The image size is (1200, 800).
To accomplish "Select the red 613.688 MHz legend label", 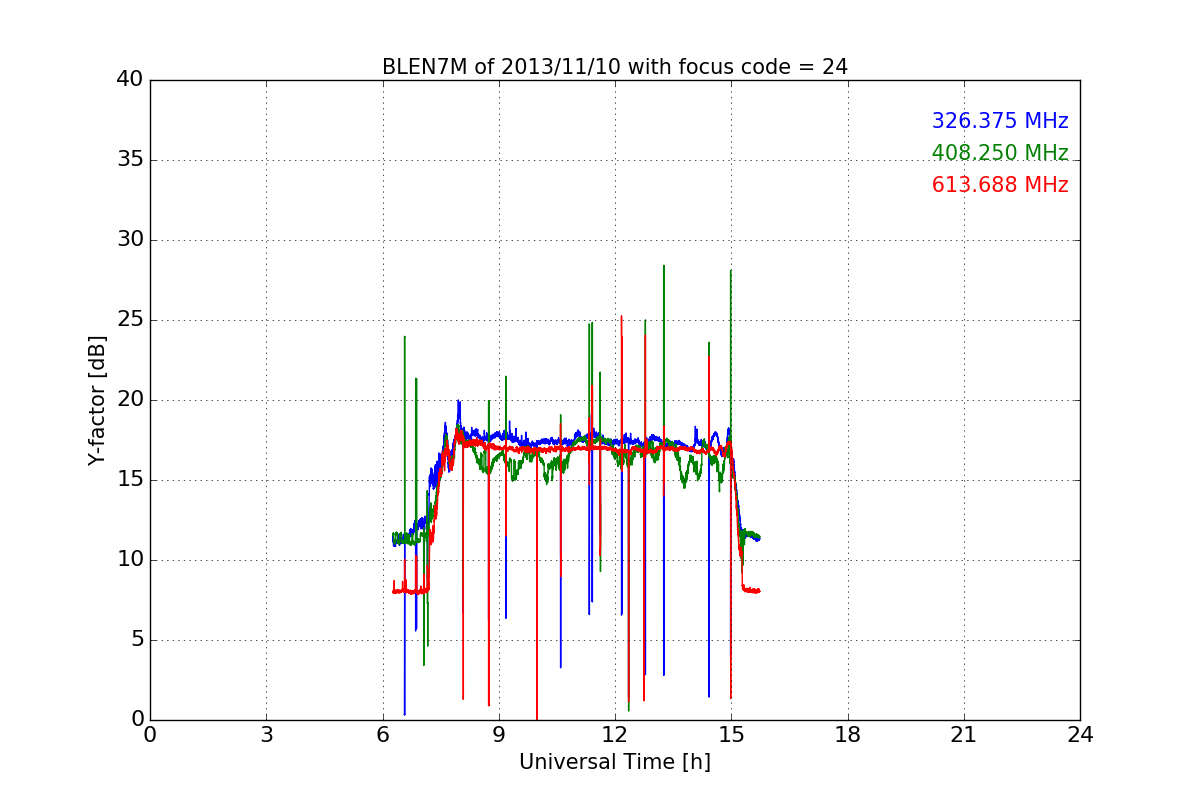I will pyautogui.click(x=1000, y=185).
